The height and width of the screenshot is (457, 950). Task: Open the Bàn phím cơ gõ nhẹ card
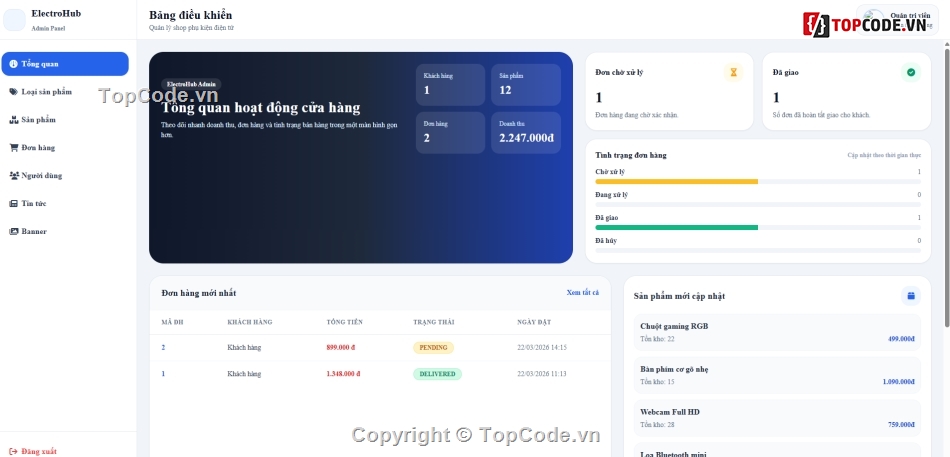point(777,375)
